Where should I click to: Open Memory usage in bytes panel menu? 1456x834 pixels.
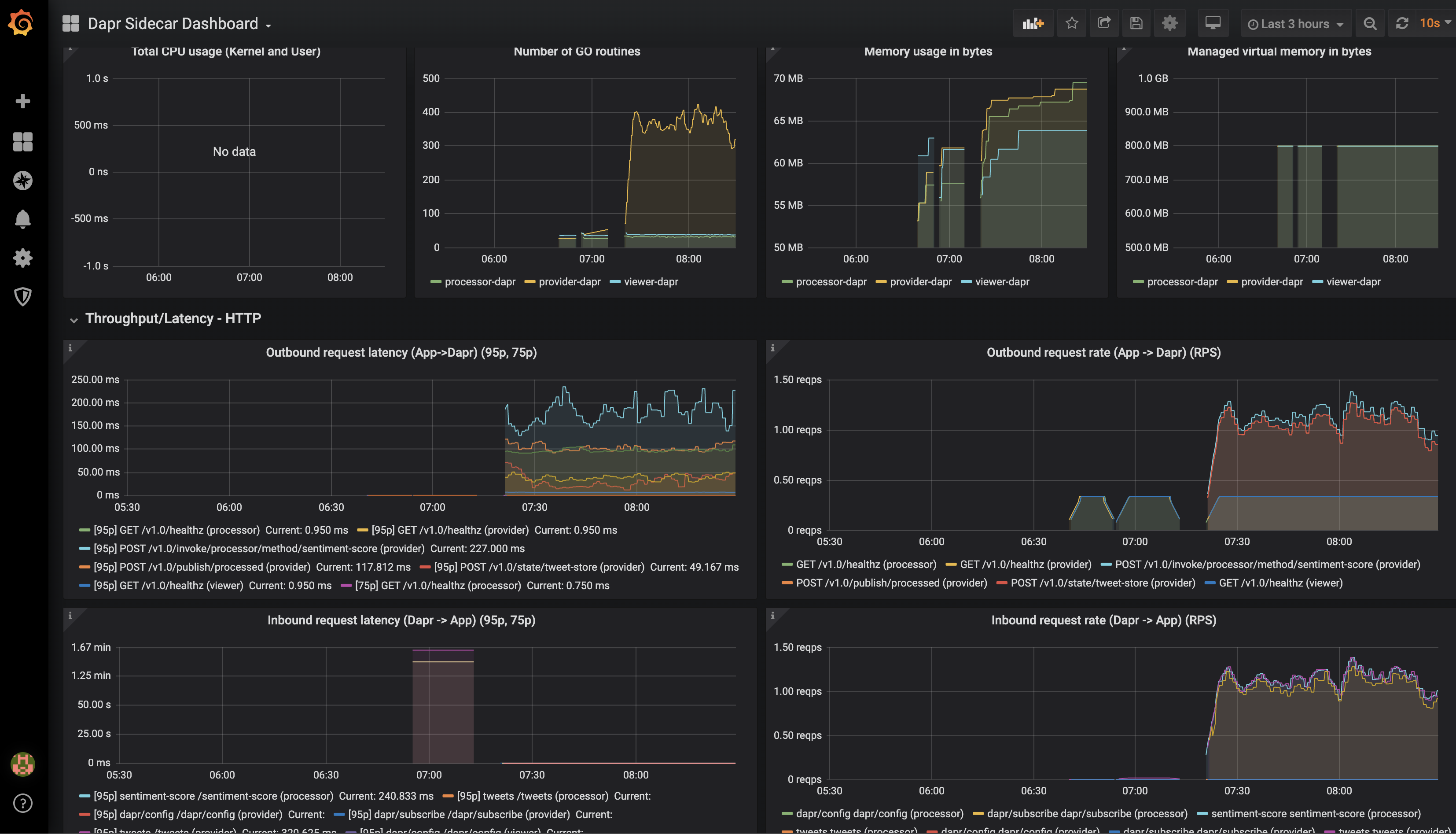(927, 52)
